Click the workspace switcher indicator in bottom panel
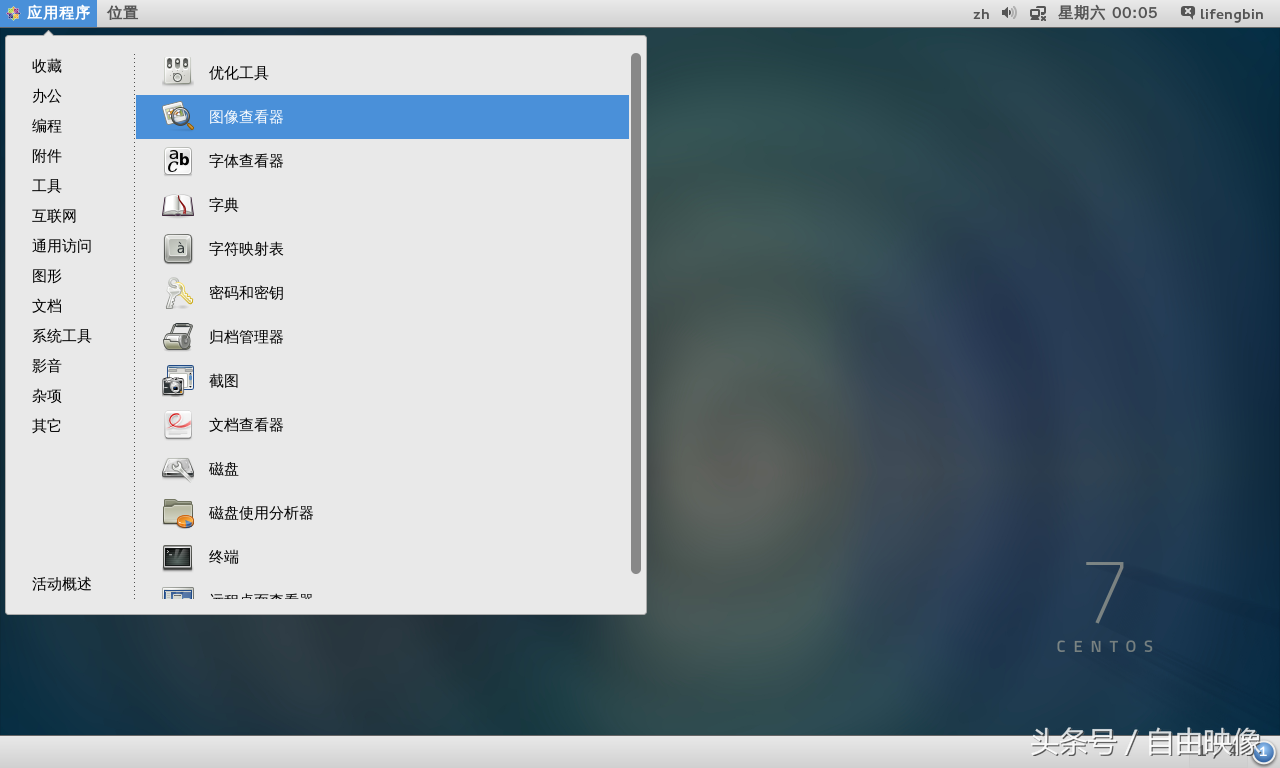This screenshot has height=768, width=1280. click(1263, 753)
